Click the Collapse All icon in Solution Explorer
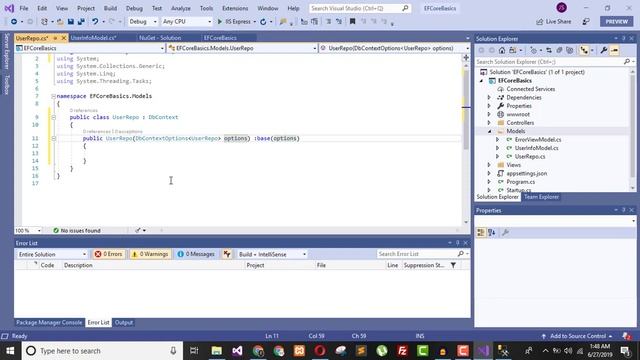 click(x=559, y=50)
